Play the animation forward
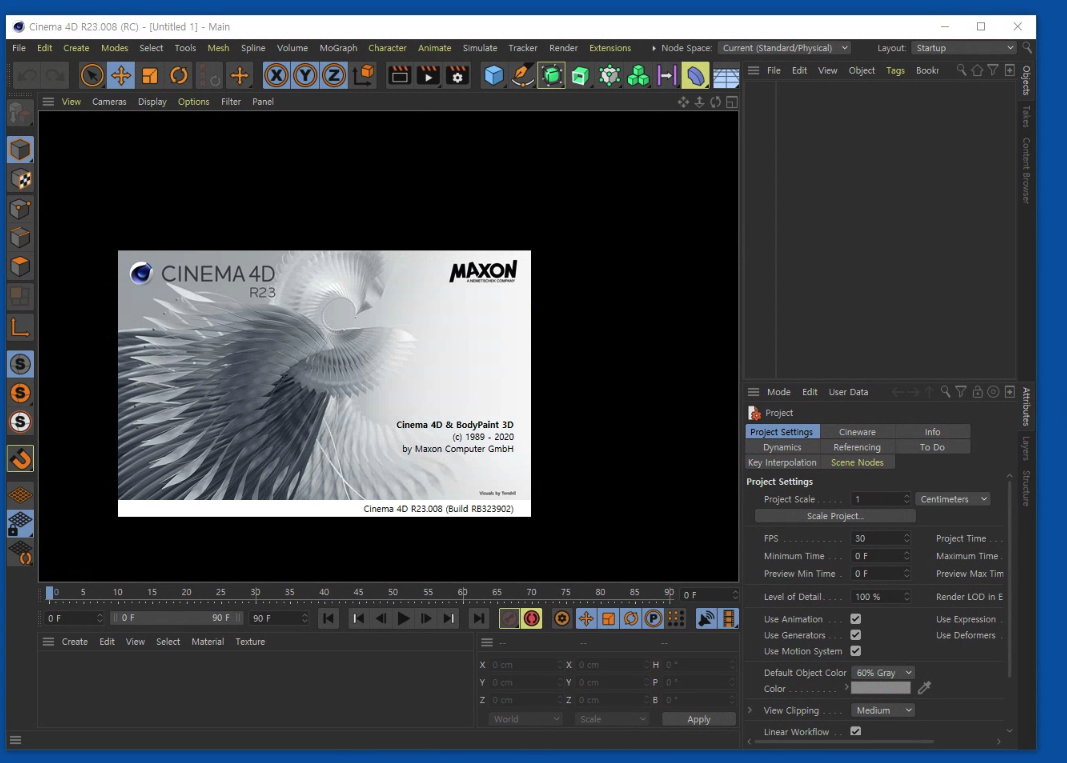Screen dimensions: 1067x763 pyautogui.click(x=403, y=619)
